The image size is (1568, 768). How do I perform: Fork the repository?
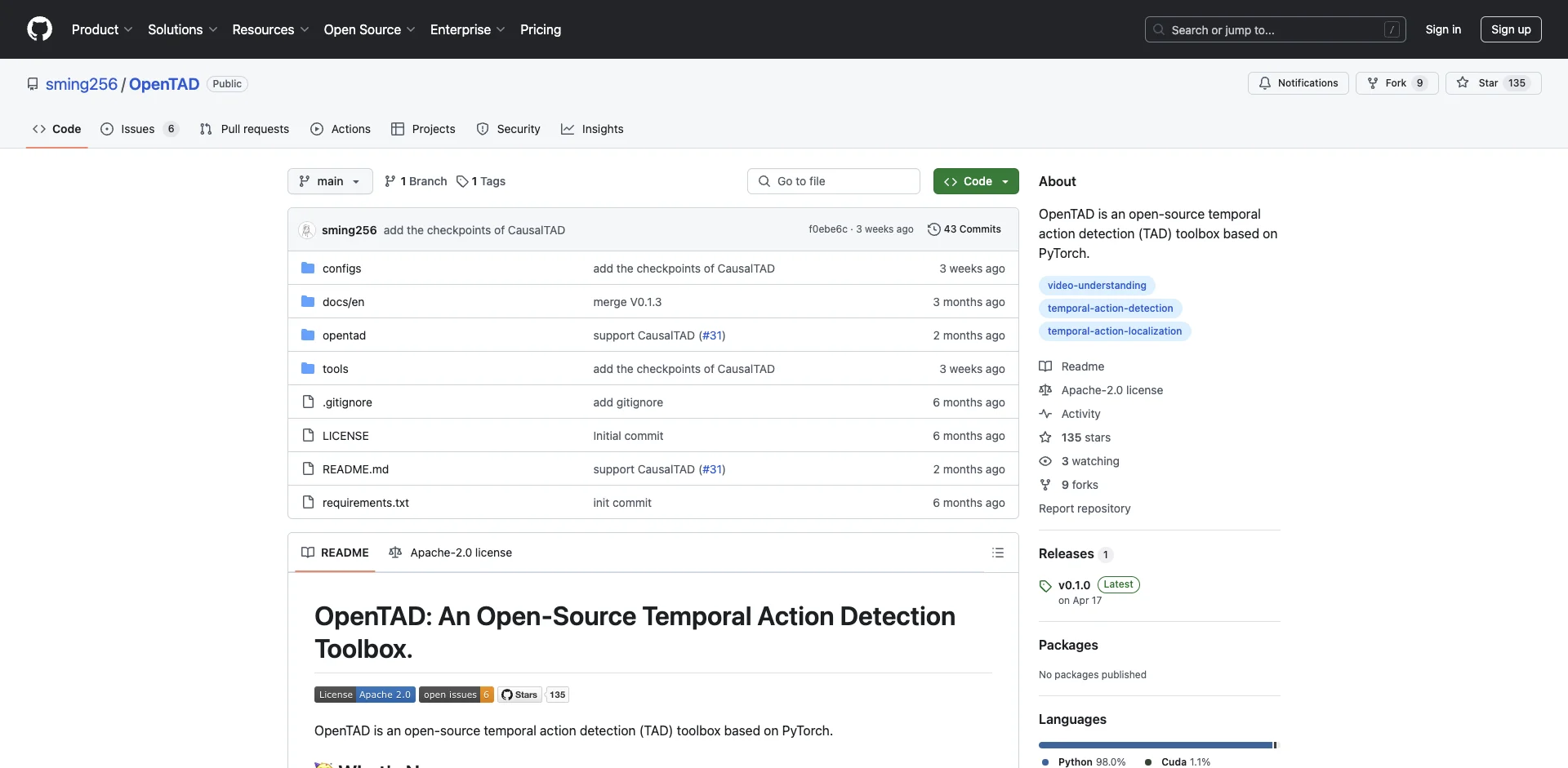pos(1396,83)
